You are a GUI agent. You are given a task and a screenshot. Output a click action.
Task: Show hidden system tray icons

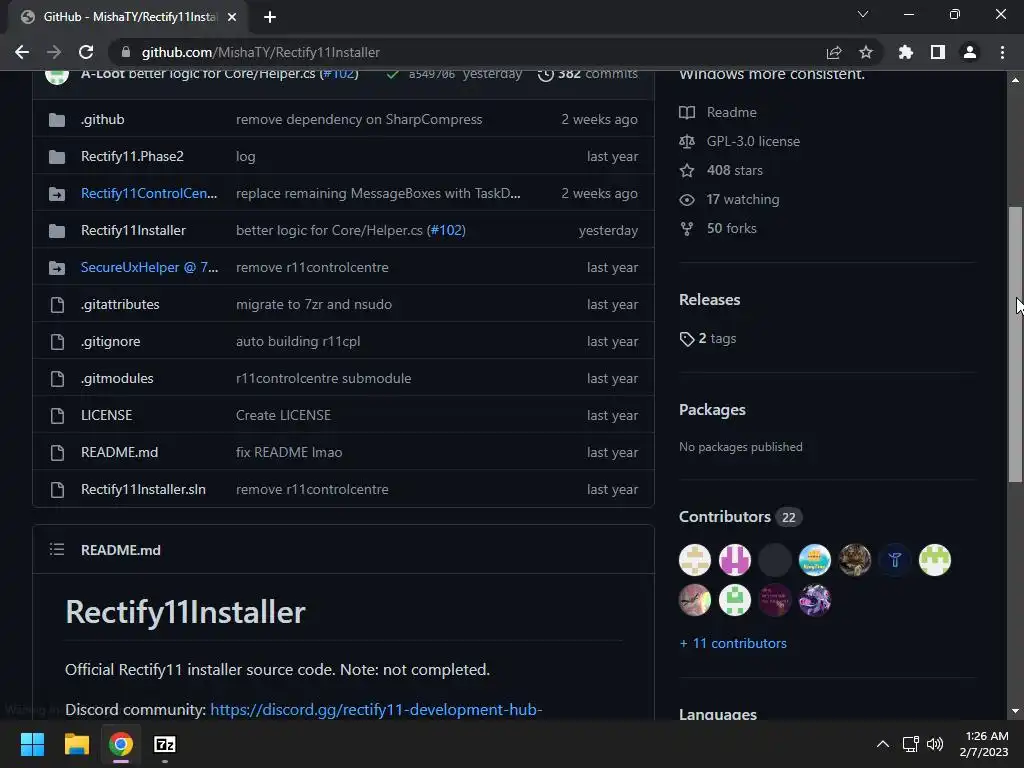(882, 744)
